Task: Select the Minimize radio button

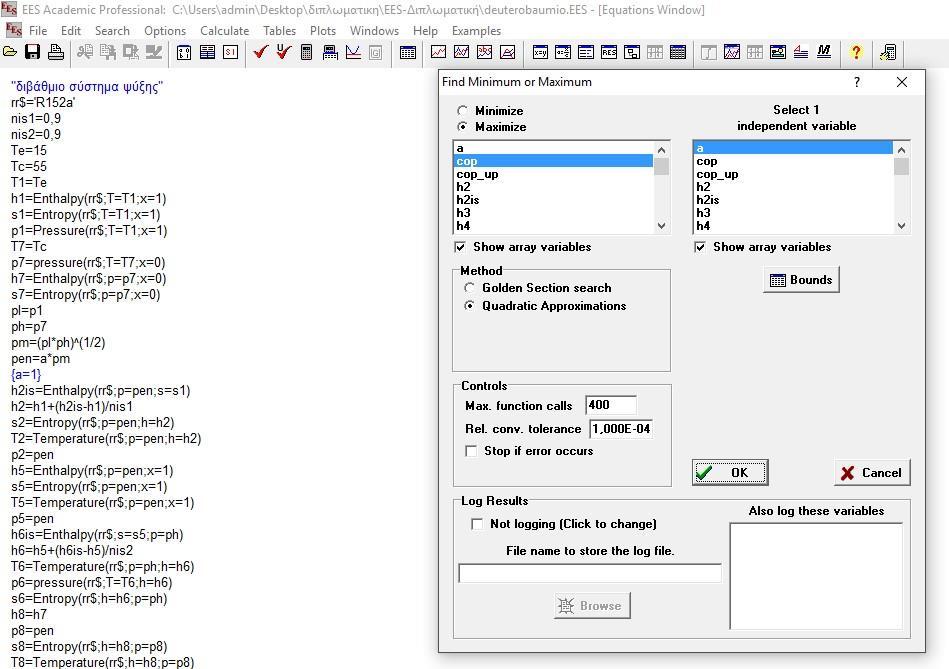Action: tap(463, 111)
